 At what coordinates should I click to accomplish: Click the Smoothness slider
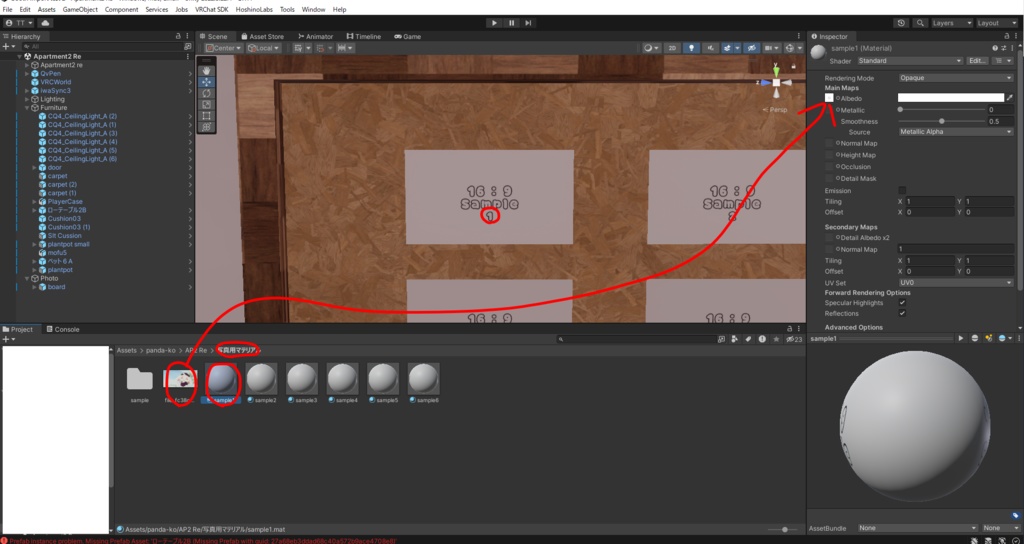[x=941, y=121]
